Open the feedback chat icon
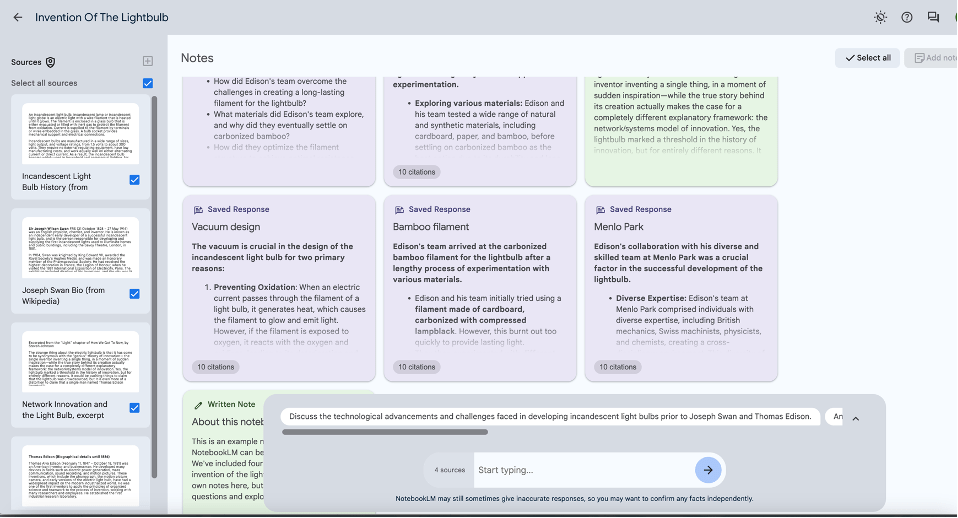 click(933, 17)
